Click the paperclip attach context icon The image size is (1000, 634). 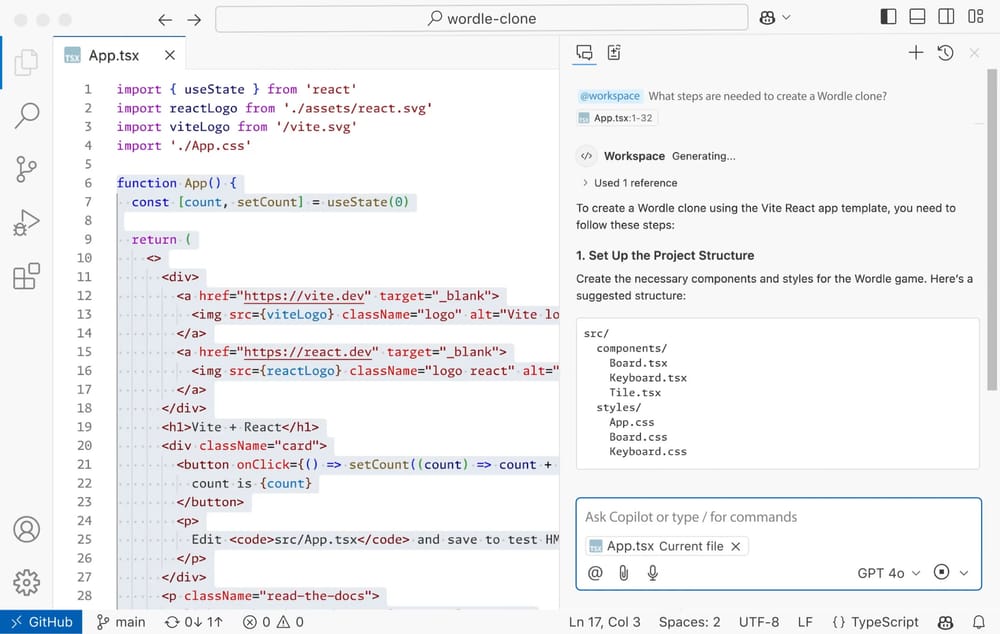click(623, 573)
